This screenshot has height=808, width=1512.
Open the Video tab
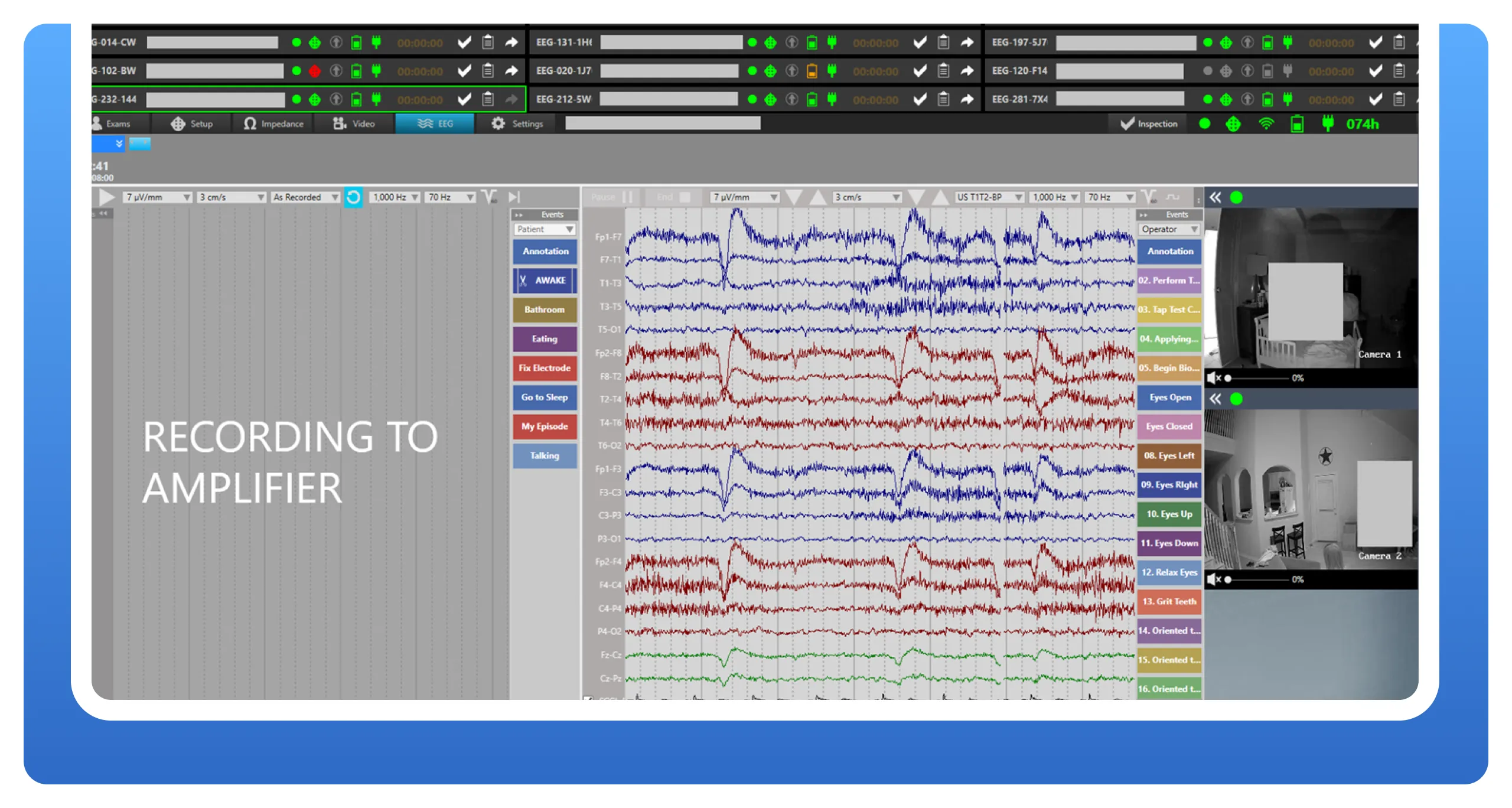coord(354,124)
